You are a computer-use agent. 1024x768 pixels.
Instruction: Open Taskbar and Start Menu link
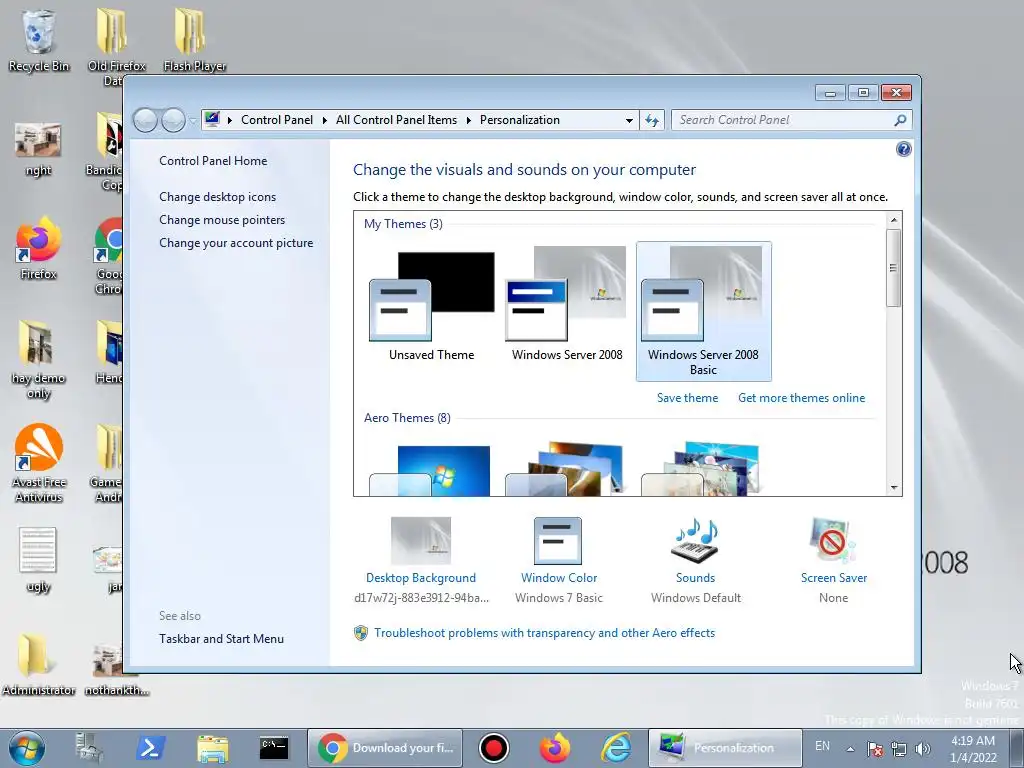click(x=221, y=639)
